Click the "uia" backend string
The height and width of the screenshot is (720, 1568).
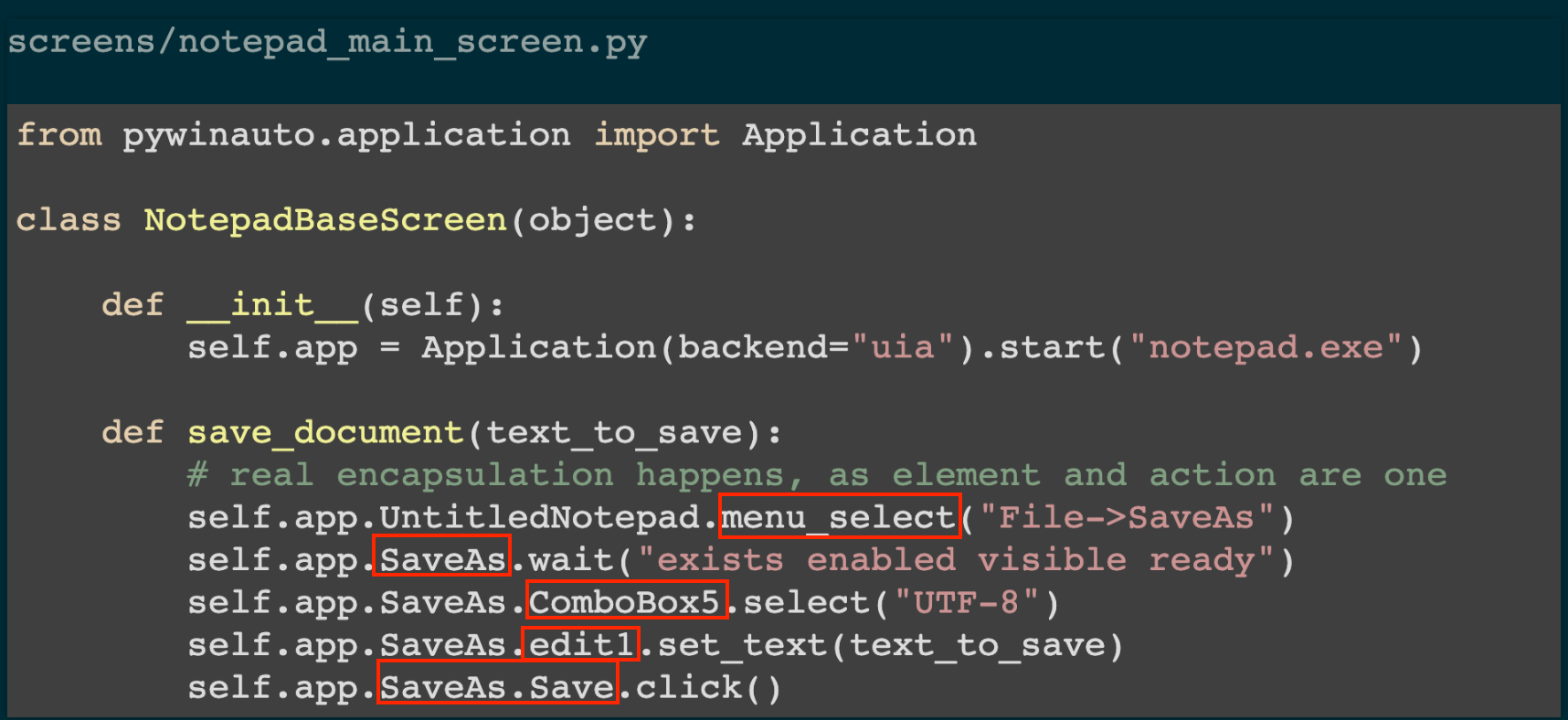click(x=903, y=347)
